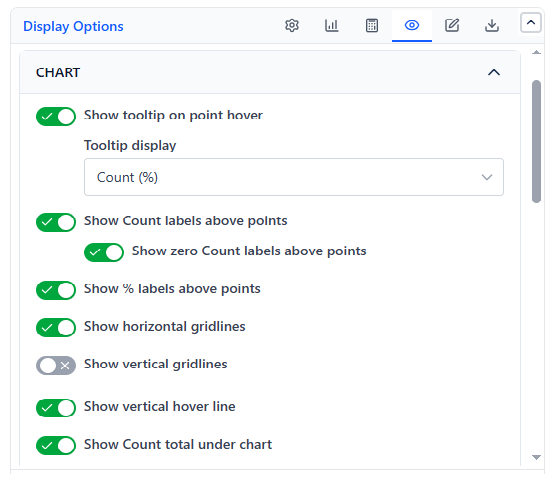Open the edit pencil icon tab
The image size is (554, 481).
click(x=452, y=25)
